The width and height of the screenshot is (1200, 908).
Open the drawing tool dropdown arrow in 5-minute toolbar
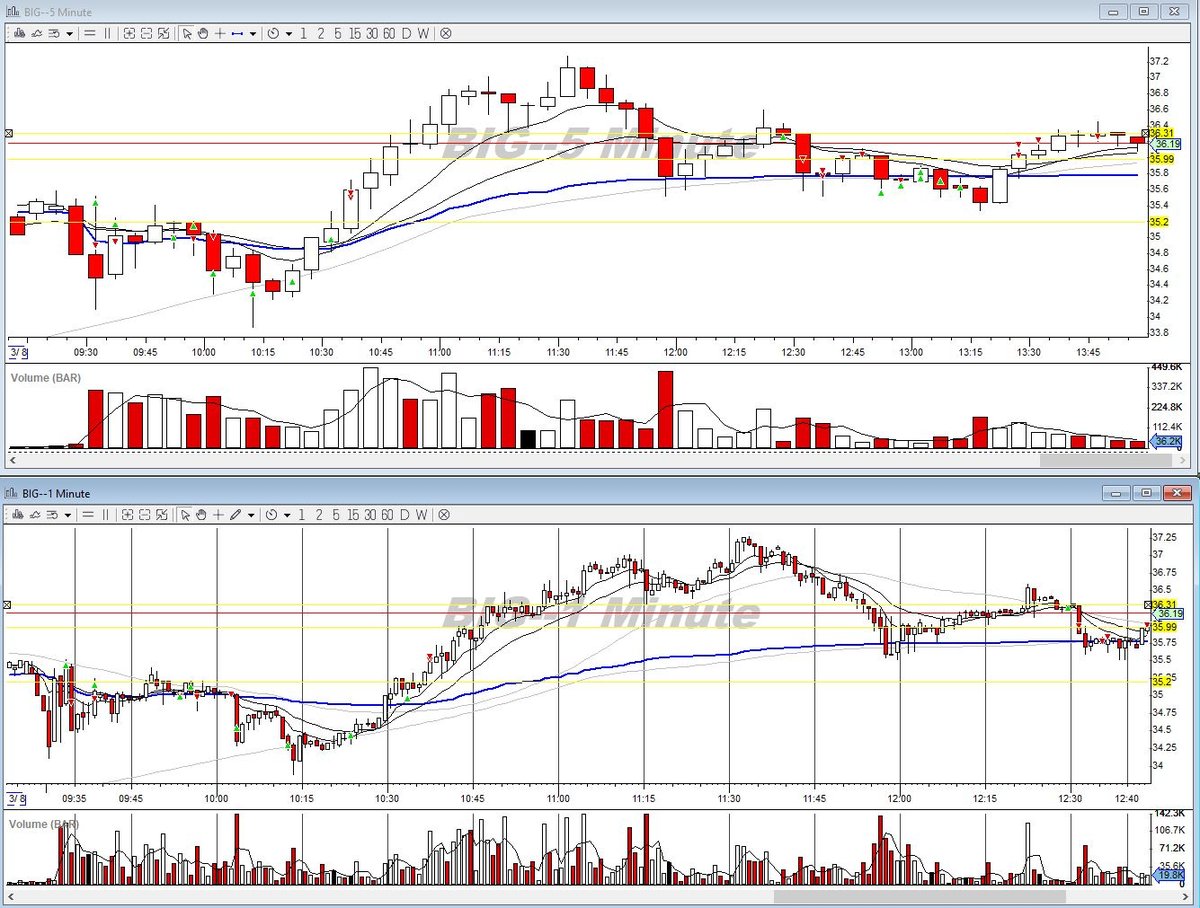pos(253,34)
